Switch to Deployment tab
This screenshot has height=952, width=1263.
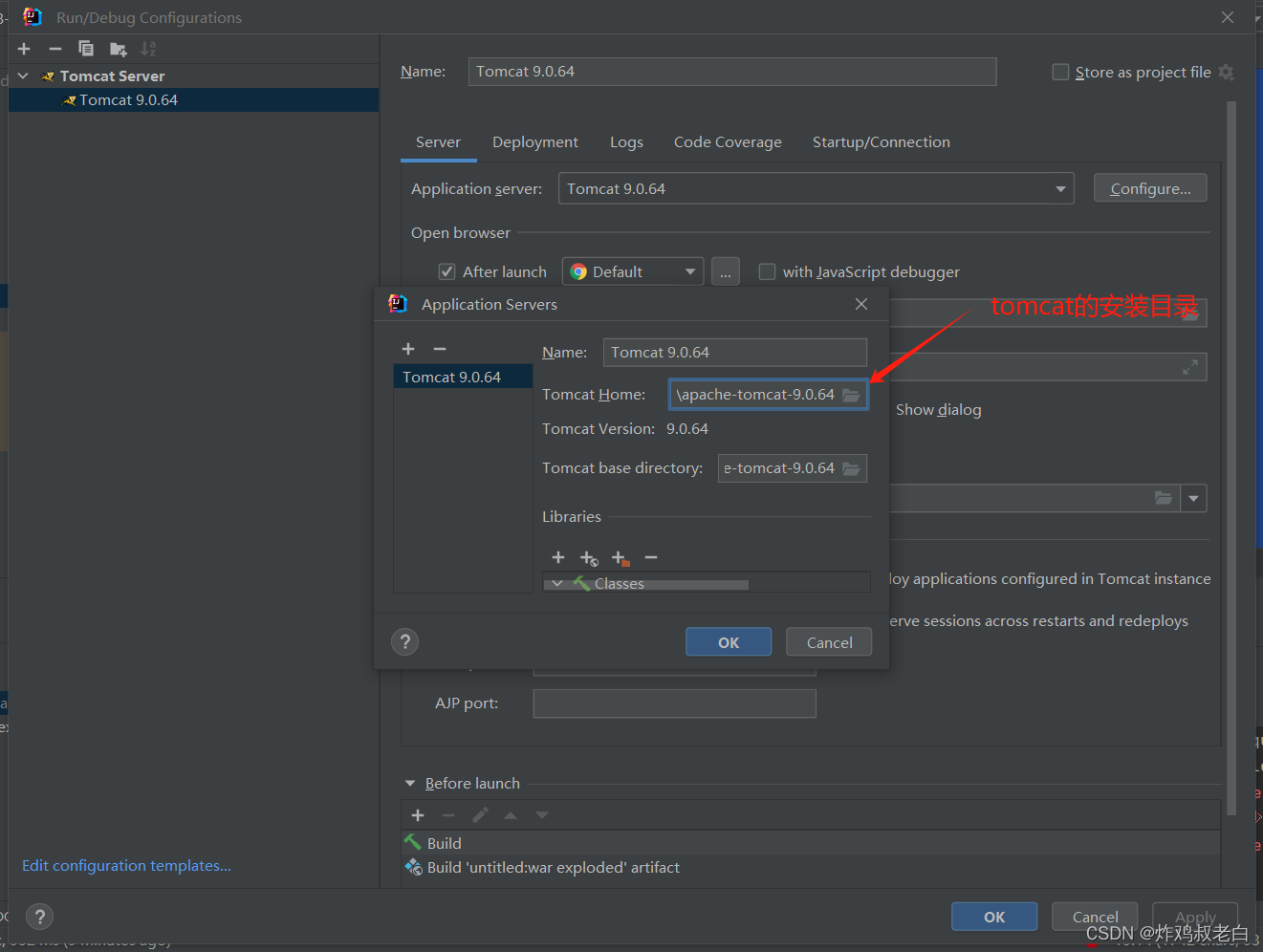click(x=535, y=142)
